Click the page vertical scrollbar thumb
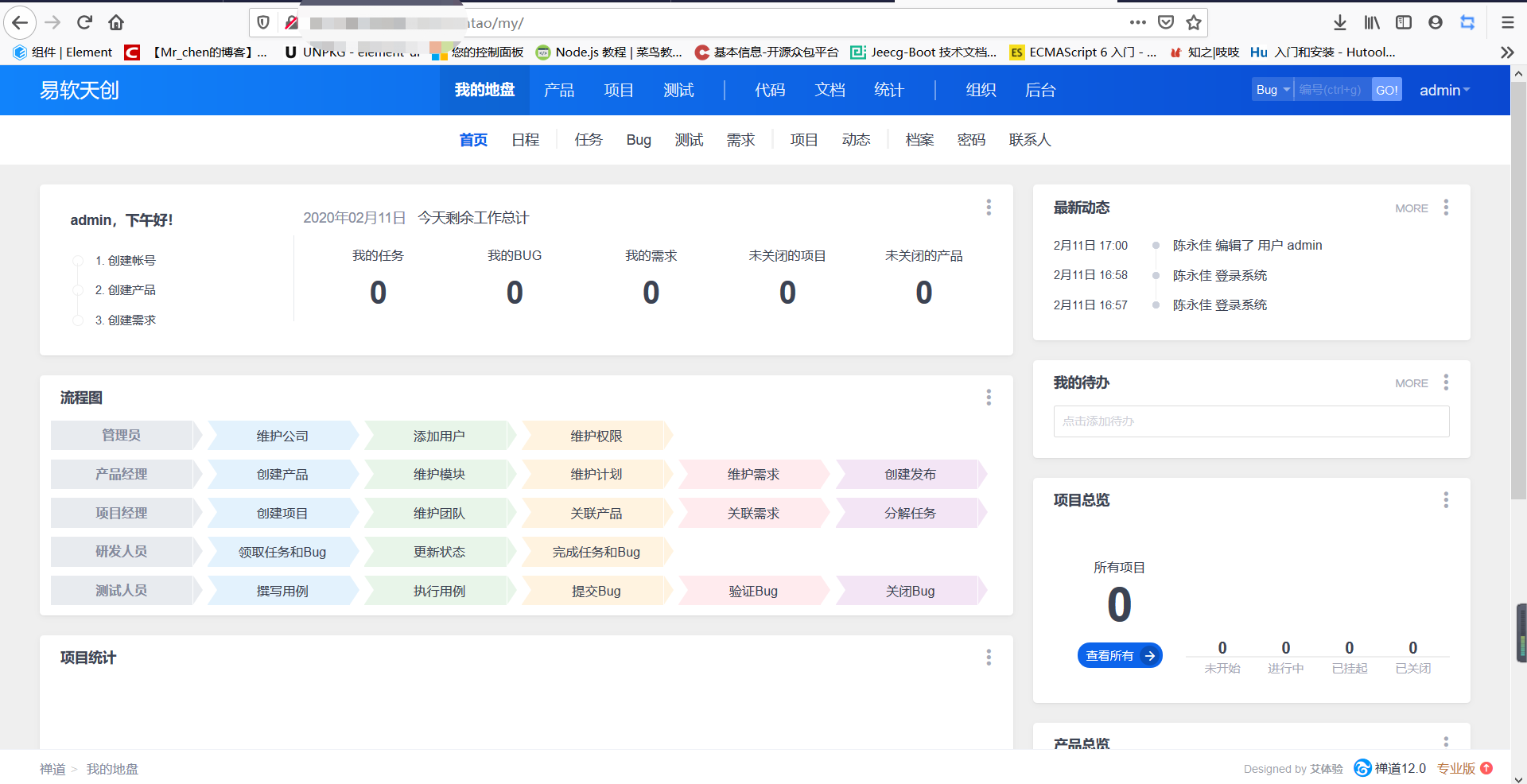 [1518, 290]
